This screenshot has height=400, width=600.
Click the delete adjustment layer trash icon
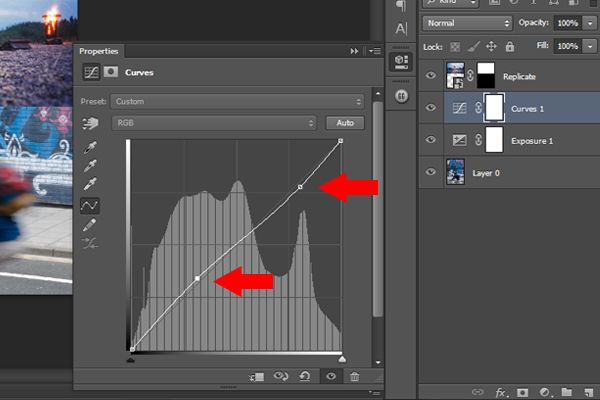[354, 376]
